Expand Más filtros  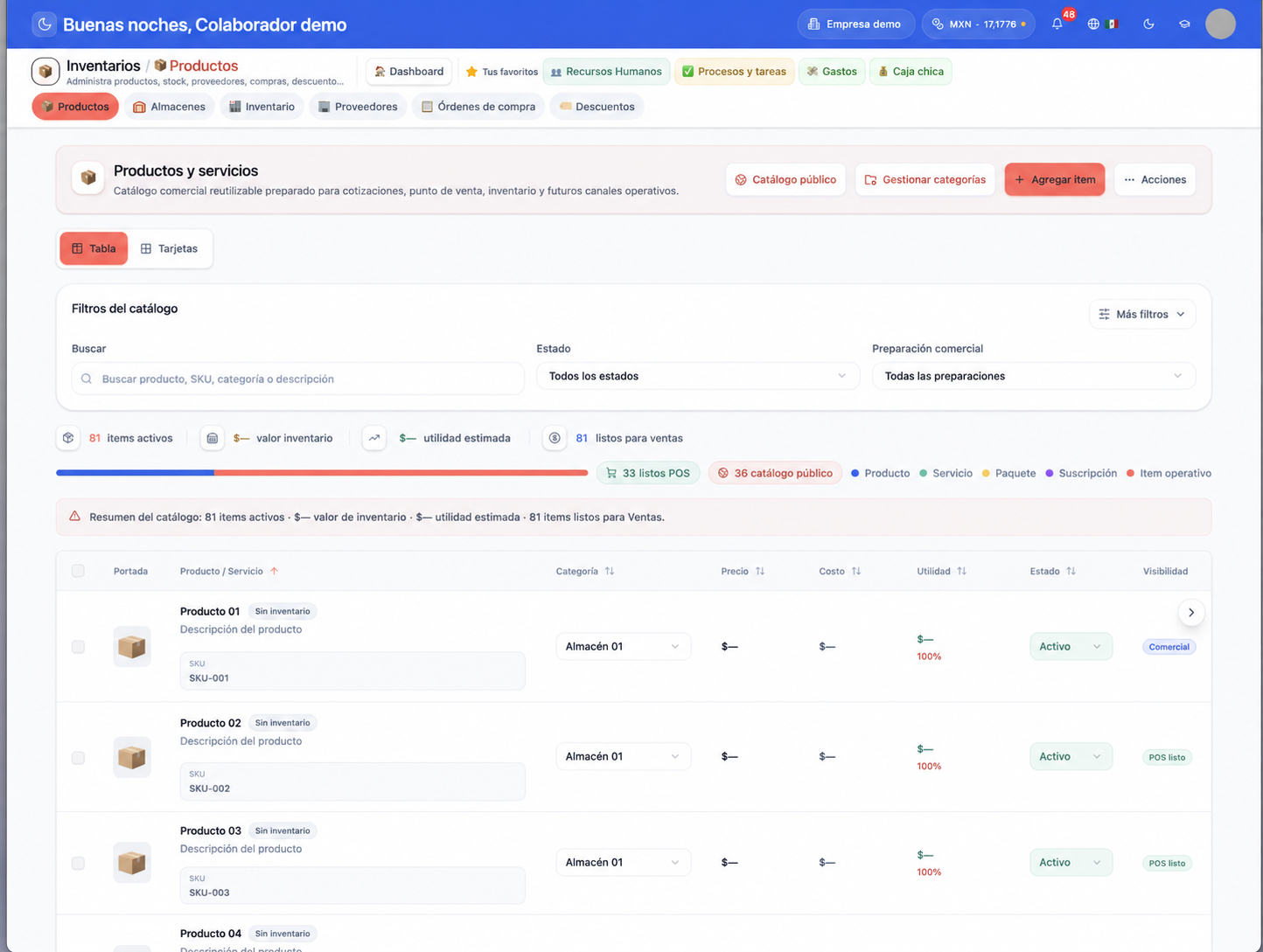tap(1142, 314)
